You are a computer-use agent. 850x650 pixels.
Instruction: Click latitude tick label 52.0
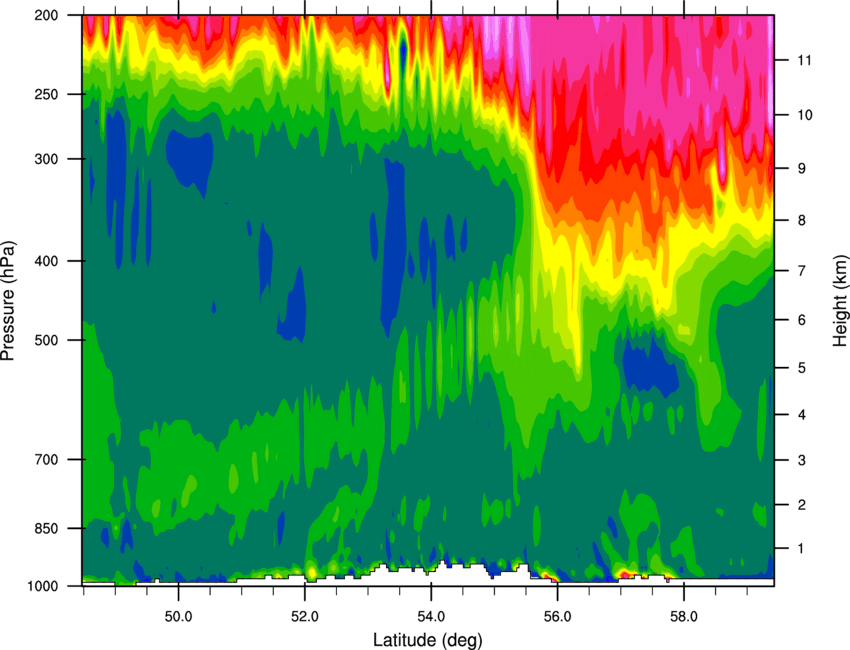(x=305, y=617)
